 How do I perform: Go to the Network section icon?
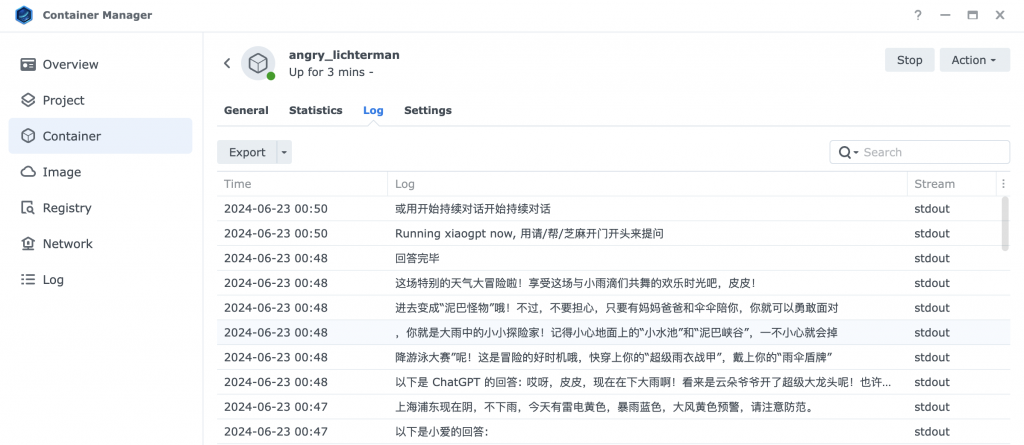coord(28,244)
